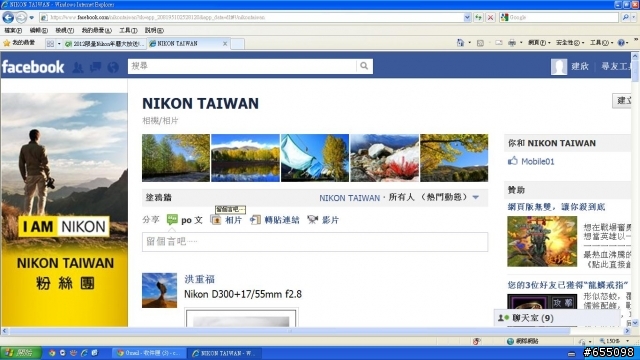Open the 工具(T) menu in menu bar
Image resolution: width=640 pixels, height=360 pixels.
(128, 30)
